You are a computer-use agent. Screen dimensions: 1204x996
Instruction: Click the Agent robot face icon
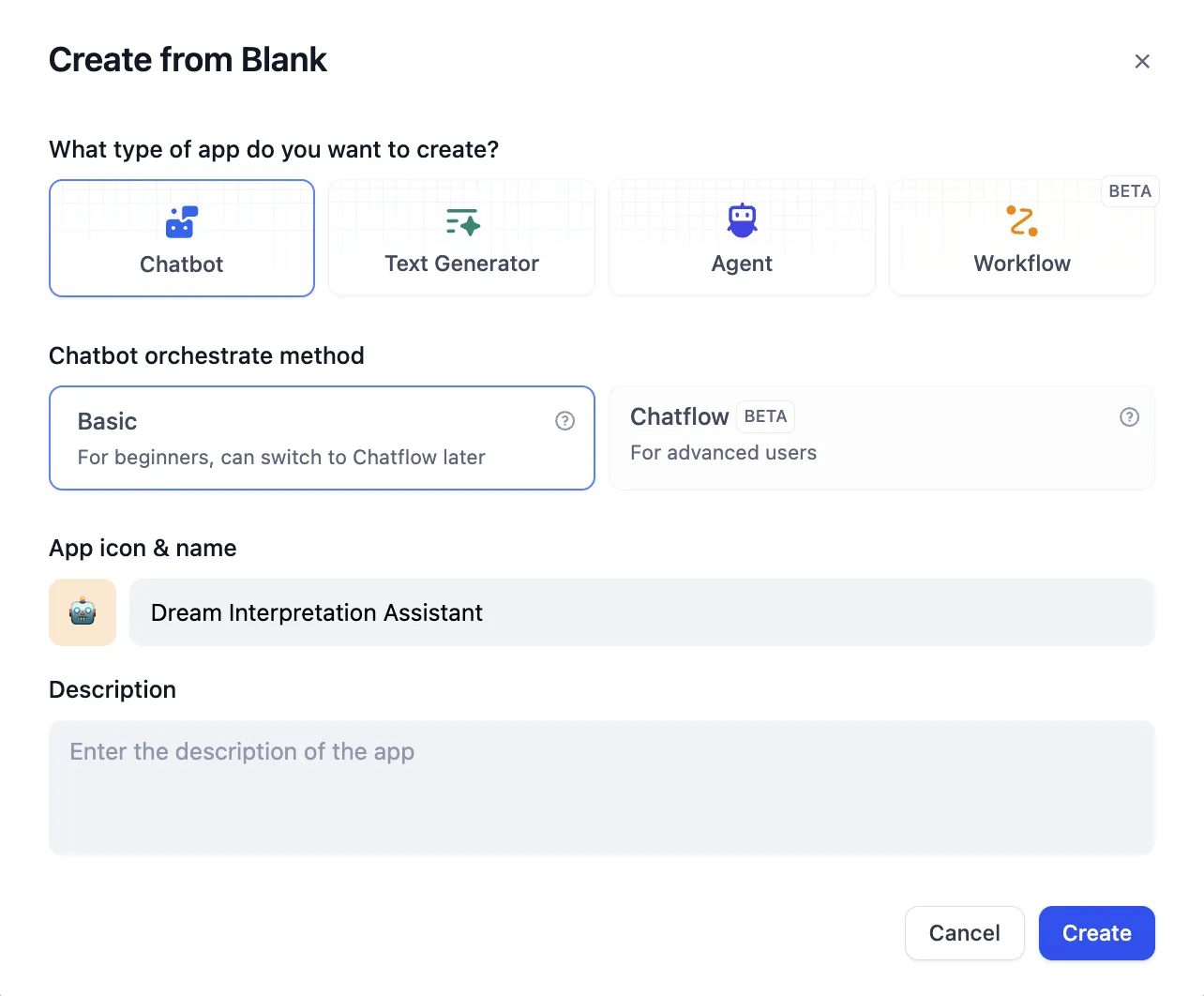[x=742, y=221]
